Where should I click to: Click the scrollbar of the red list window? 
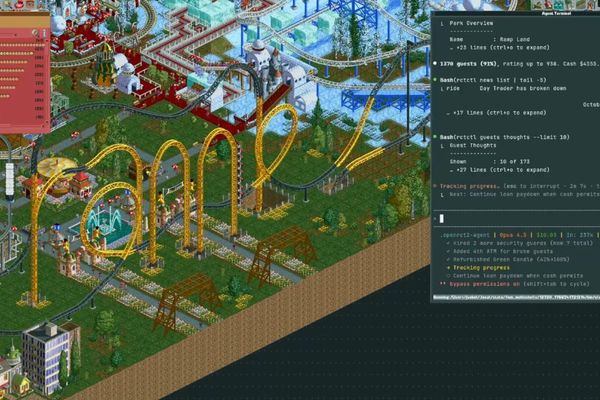pyautogui.click(x=47, y=81)
